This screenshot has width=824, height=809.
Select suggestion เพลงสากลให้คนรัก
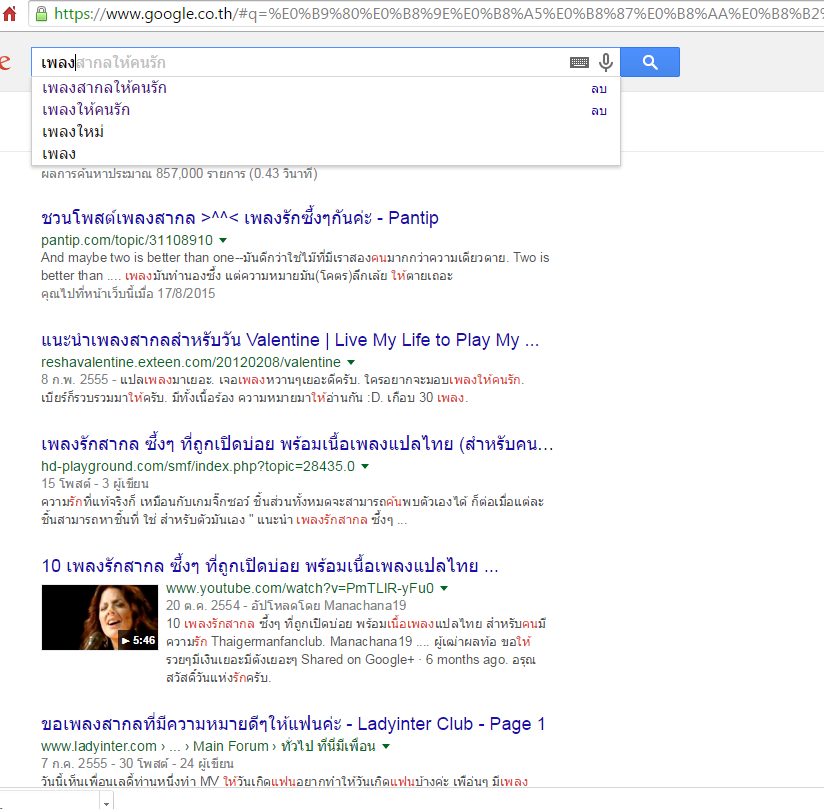104,88
